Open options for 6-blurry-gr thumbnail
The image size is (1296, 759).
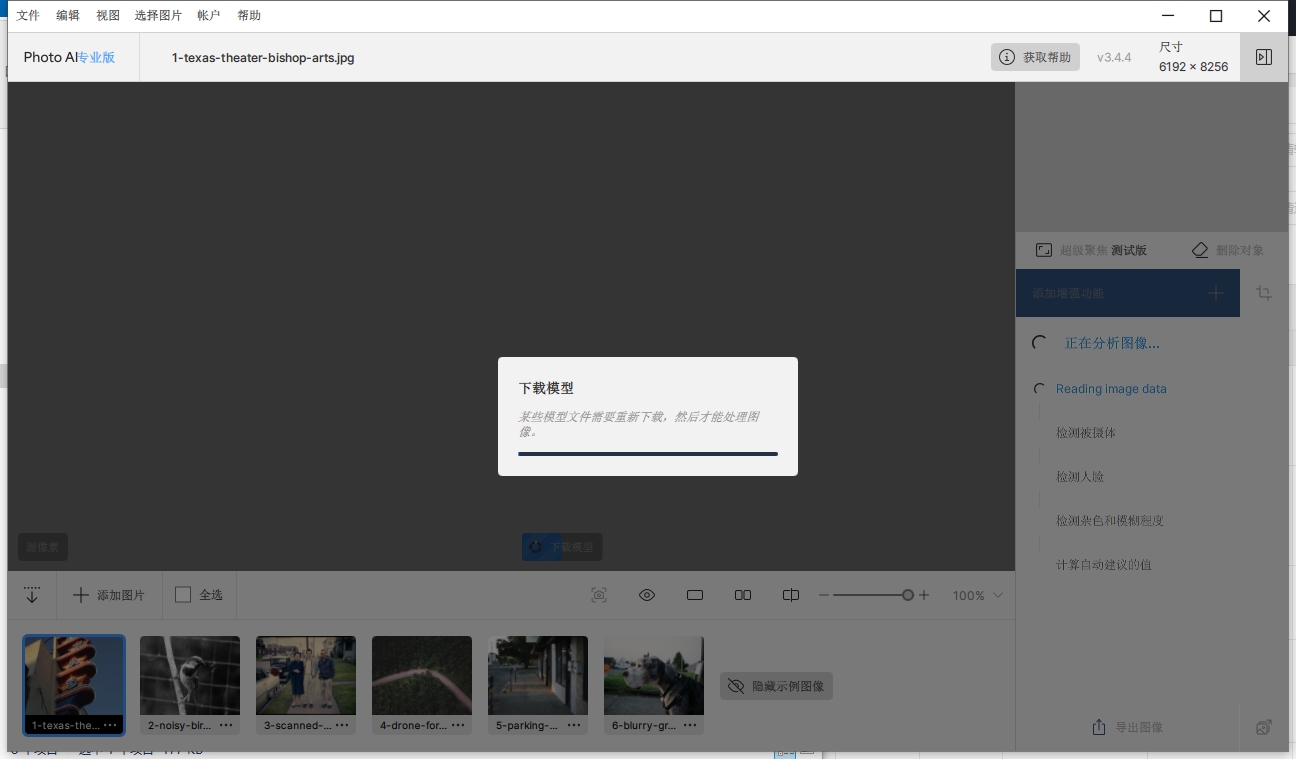(x=690, y=725)
